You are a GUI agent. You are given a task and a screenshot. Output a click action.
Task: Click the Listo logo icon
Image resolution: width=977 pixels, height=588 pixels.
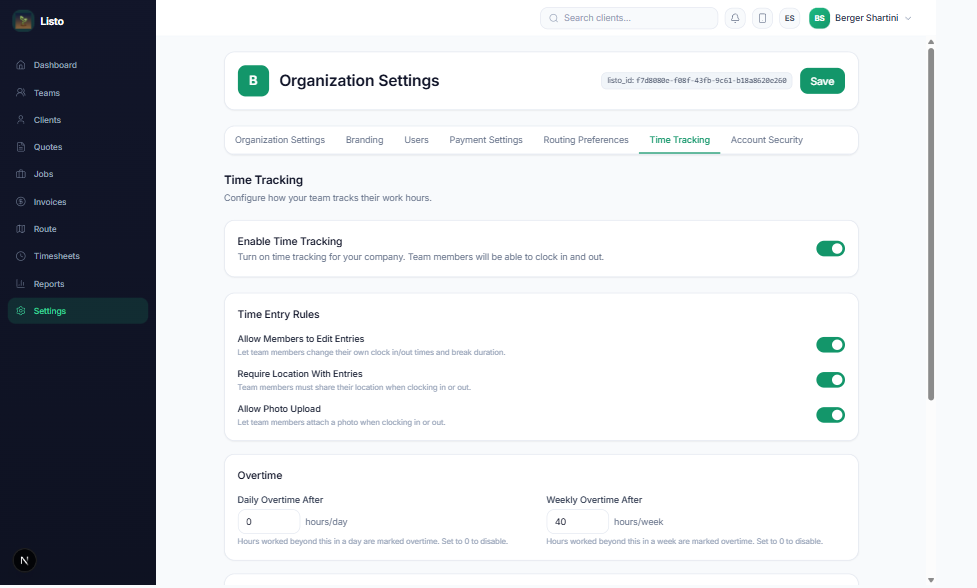[23, 21]
